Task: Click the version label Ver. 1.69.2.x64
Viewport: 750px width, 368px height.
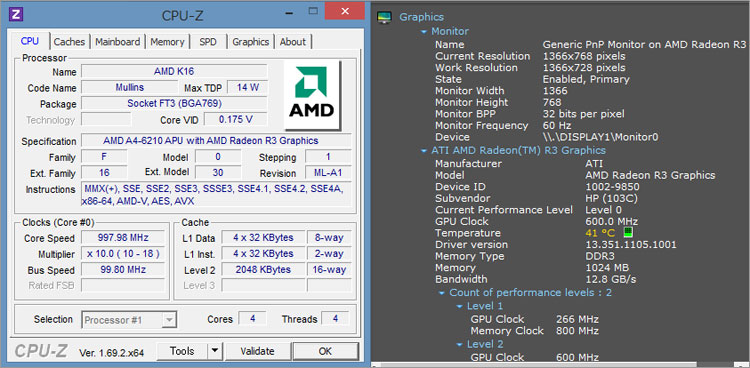Action: [x=111, y=353]
